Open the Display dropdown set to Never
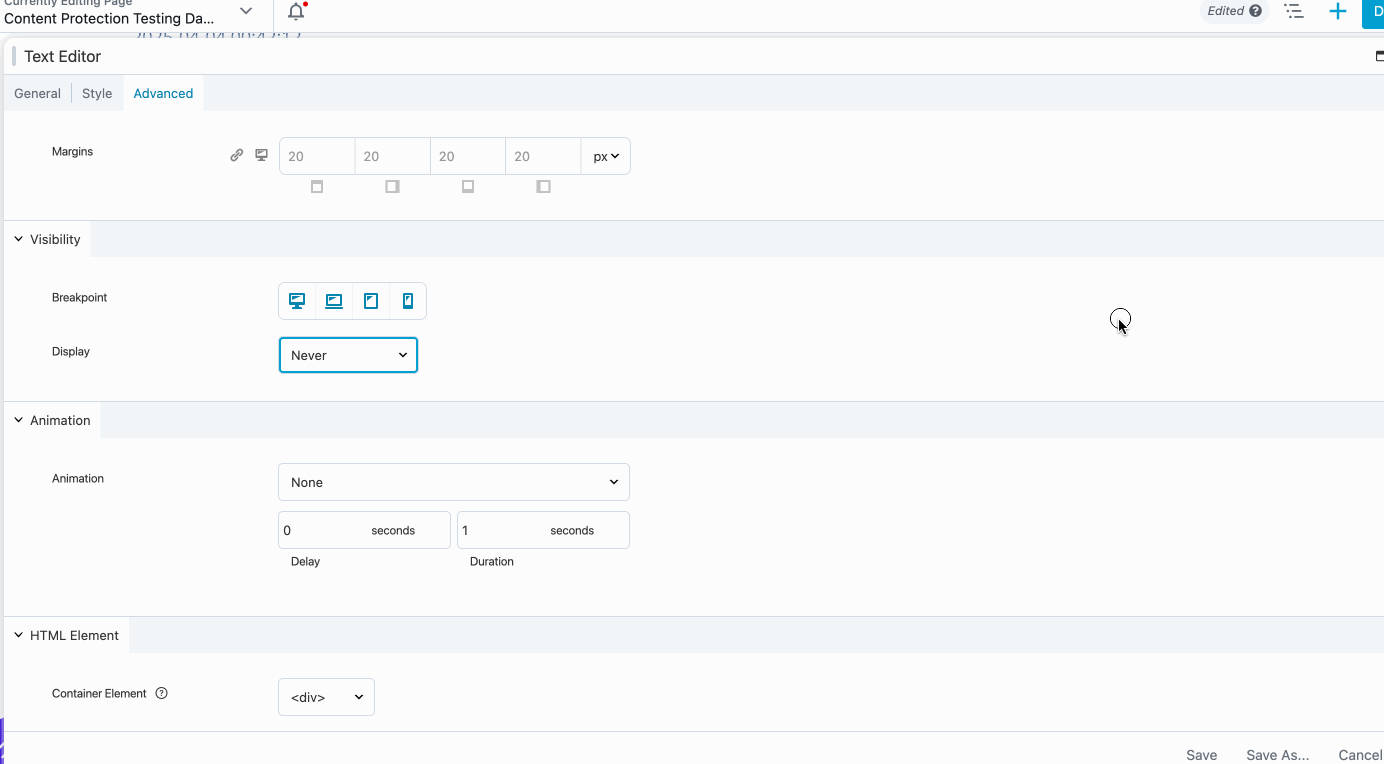Image resolution: width=1384 pixels, height=764 pixels. click(348, 355)
